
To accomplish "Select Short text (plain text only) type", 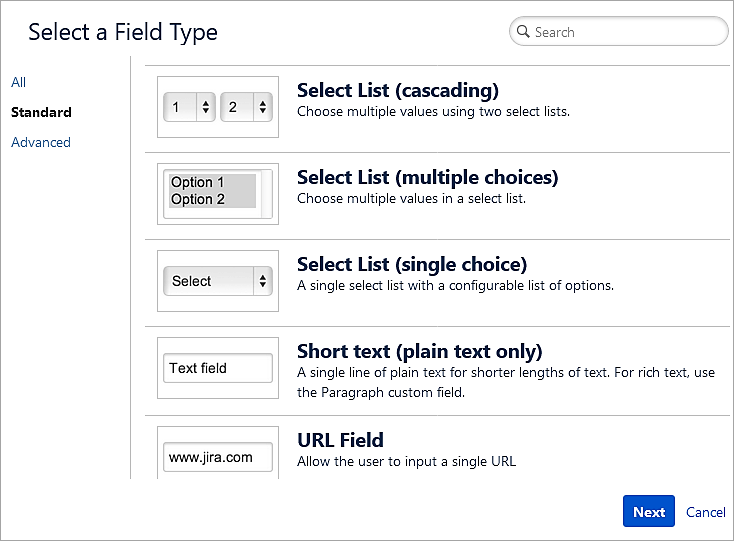I will tap(419, 351).
